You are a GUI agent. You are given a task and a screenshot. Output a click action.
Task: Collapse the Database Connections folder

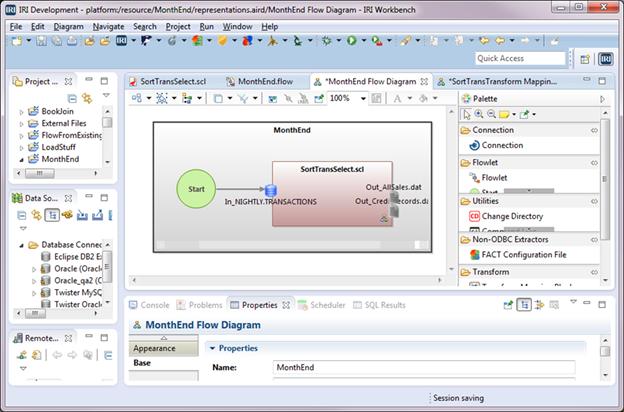(x=21, y=246)
